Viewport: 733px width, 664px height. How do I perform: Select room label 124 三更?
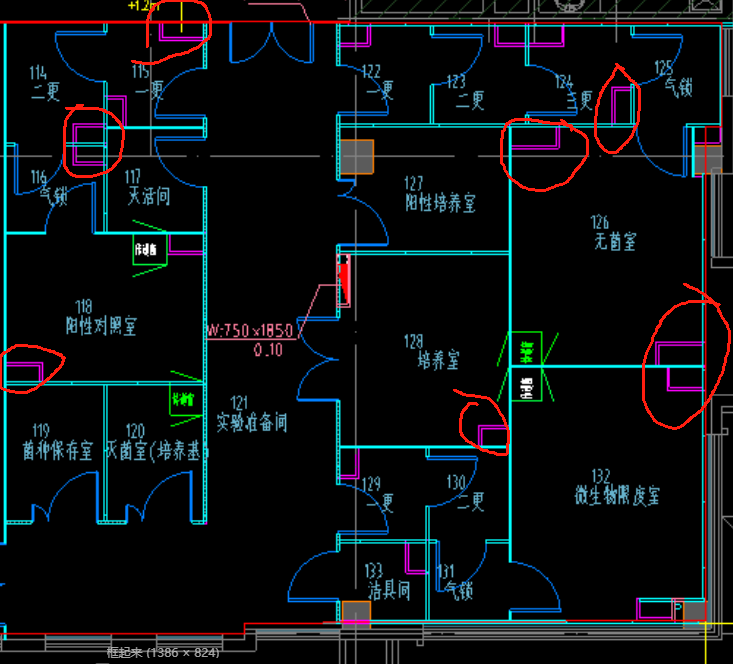(x=575, y=93)
